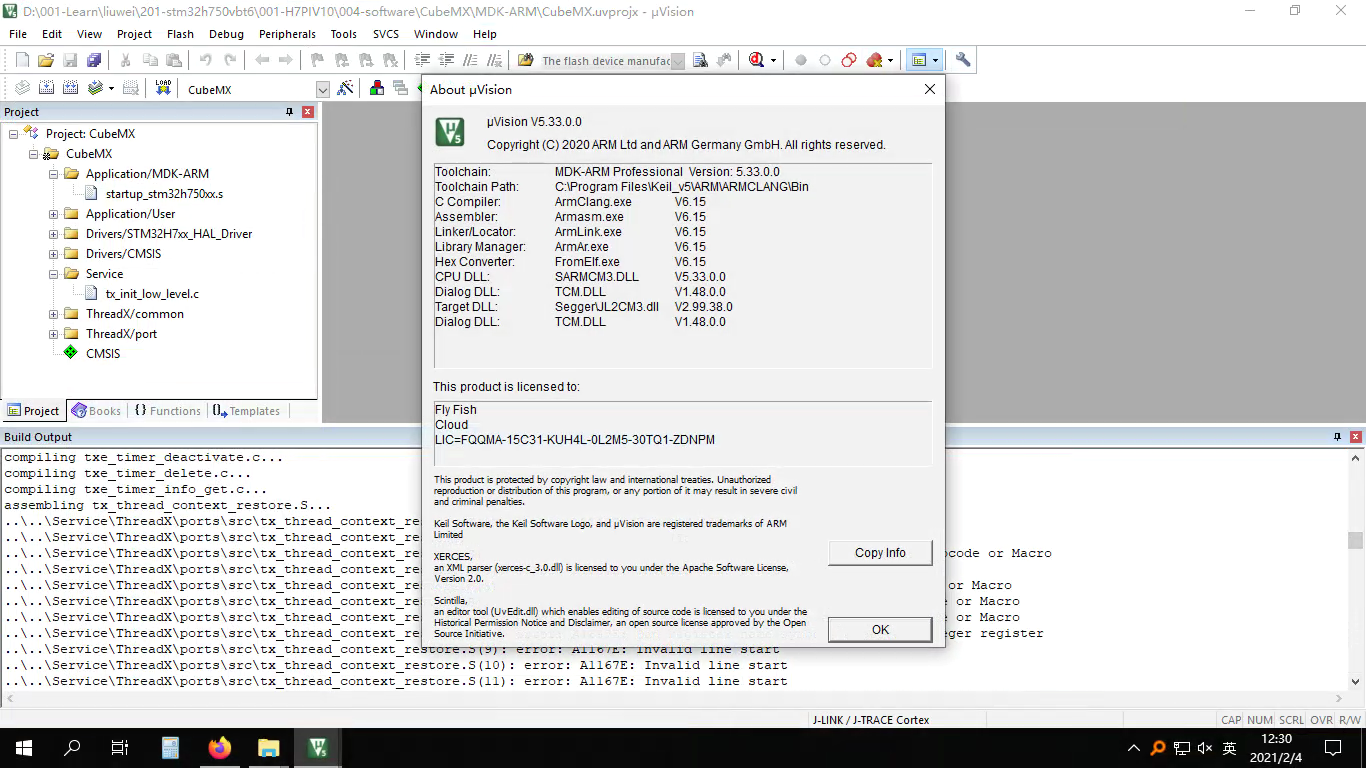1366x768 pixels.
Task: Switch to the Books tab
Action: (96, 411)
